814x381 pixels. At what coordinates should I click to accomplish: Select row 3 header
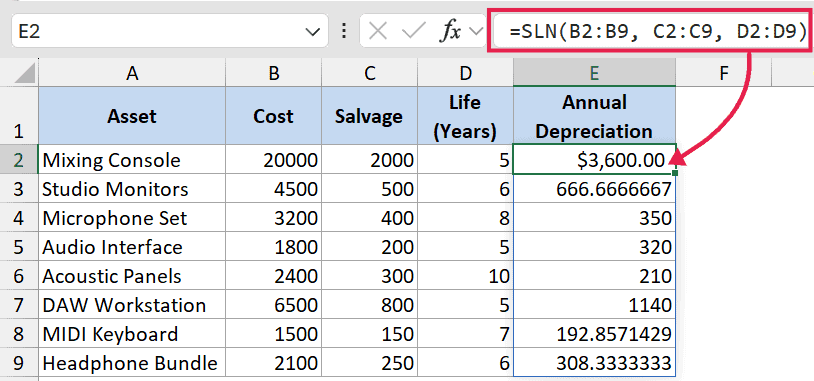[x=19, y=188]
